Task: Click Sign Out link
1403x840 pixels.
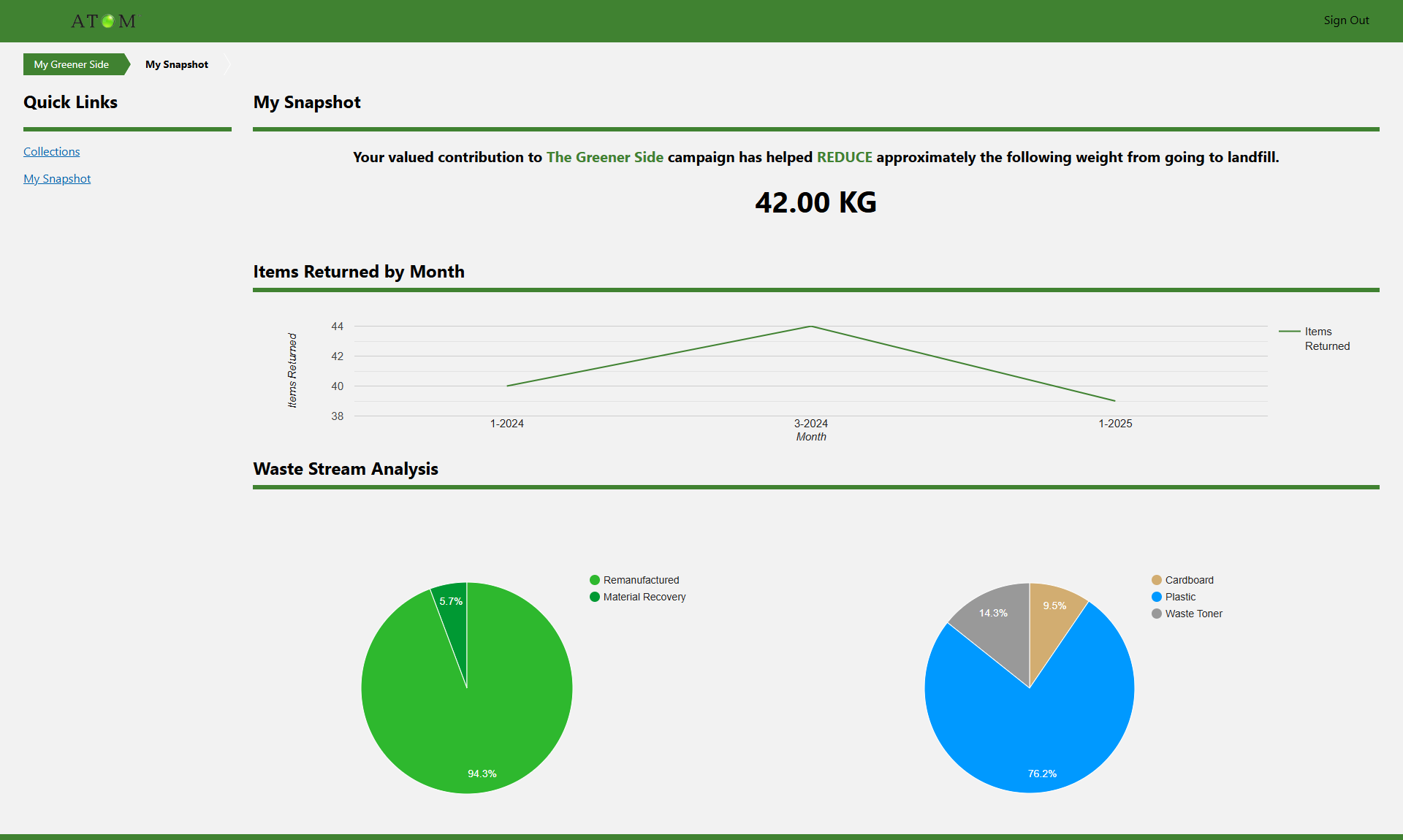Action: click(1346, 20)
